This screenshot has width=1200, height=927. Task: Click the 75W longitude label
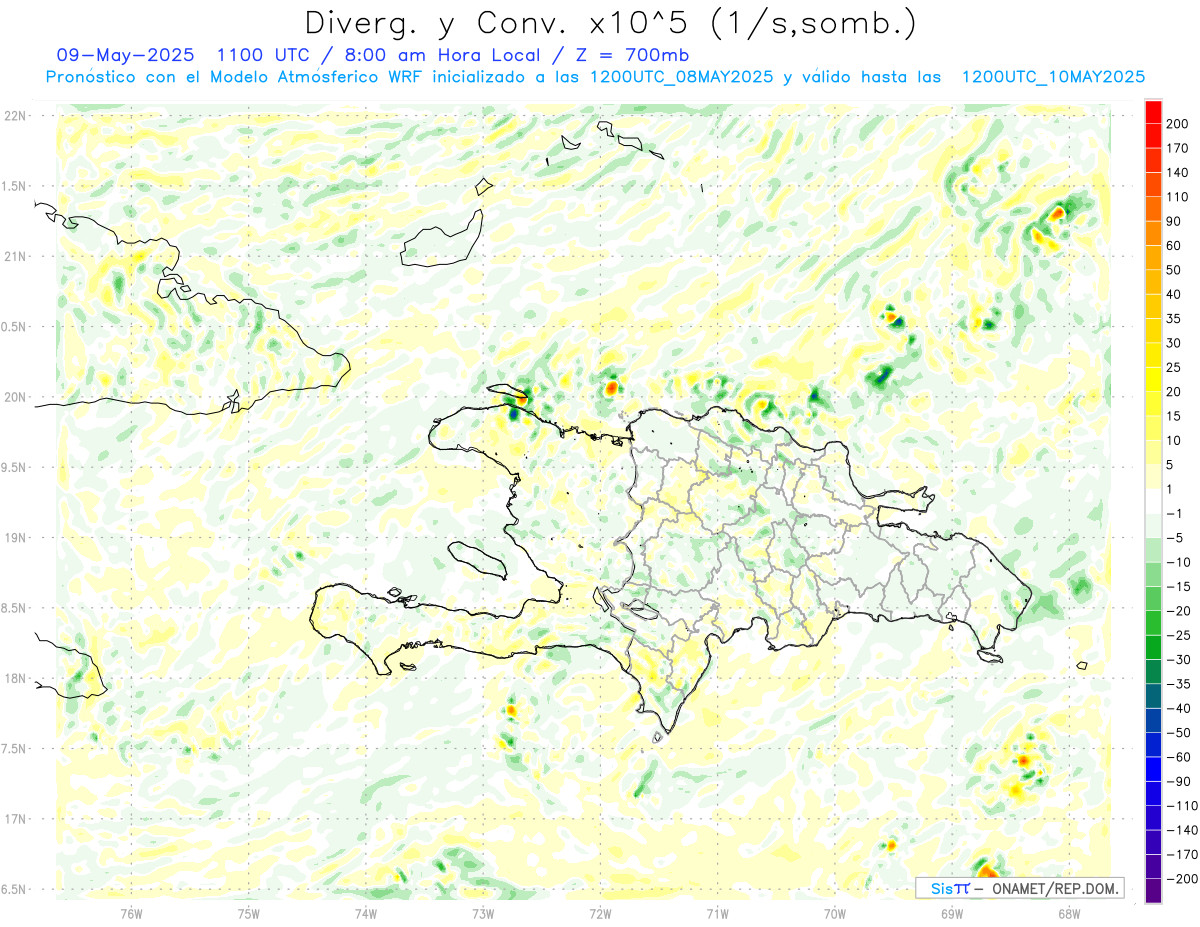[249, 913]
